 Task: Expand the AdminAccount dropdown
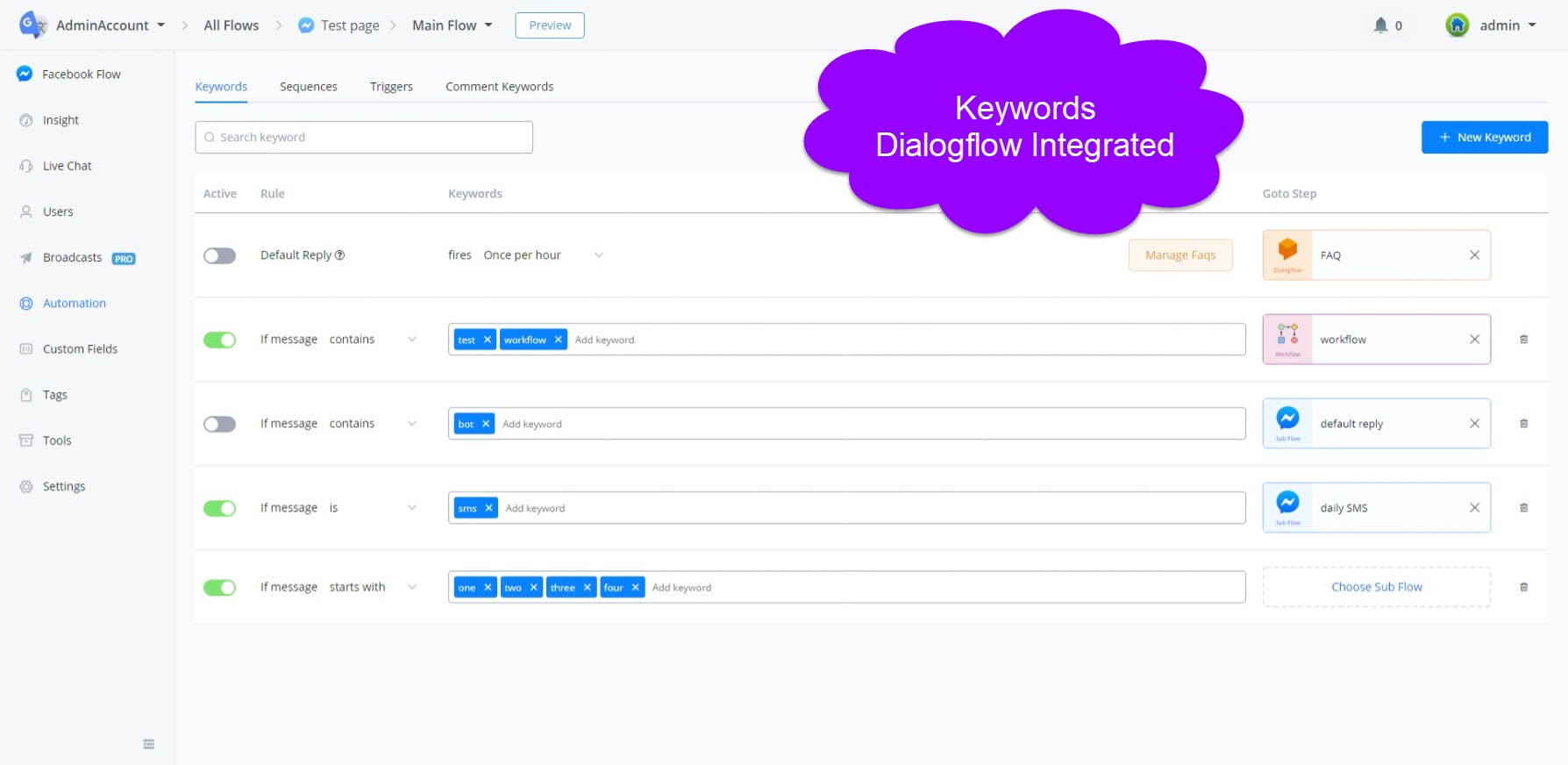pos(110,25)
